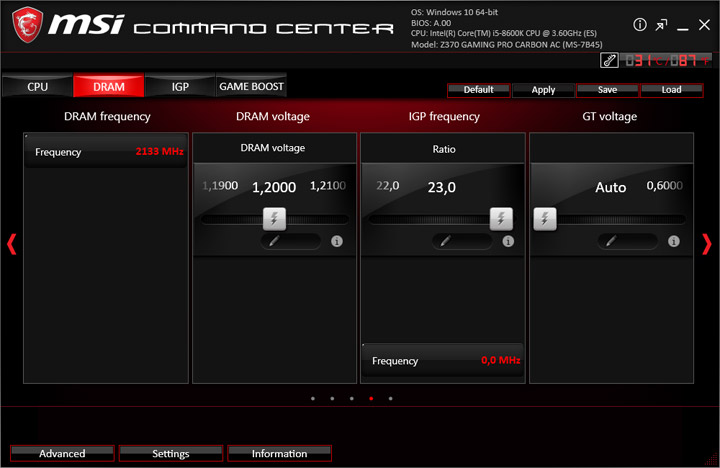Click the DRAM voltage slider handle
The width and height of the screenshot is (720, 468).
tap(274, 219)
